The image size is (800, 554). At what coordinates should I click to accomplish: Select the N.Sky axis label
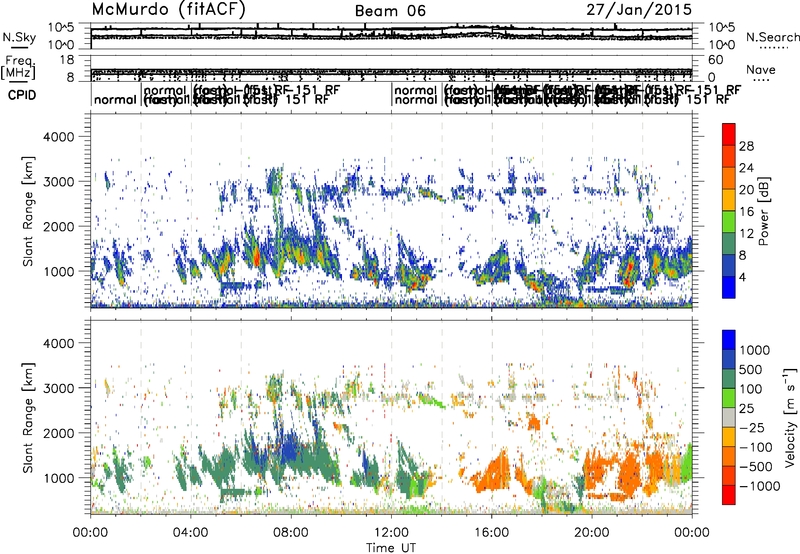[19, 37]
